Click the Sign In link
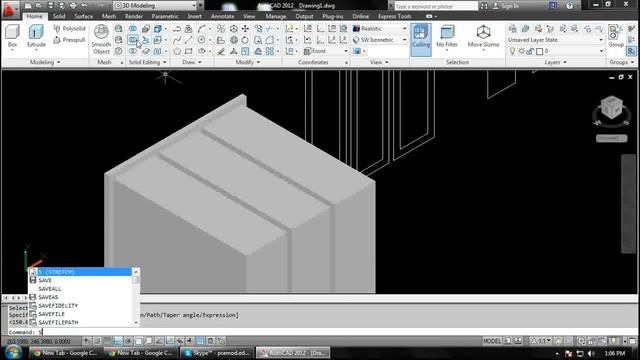The height and width of the screenshot is (360, 640). tap(510, 6)
